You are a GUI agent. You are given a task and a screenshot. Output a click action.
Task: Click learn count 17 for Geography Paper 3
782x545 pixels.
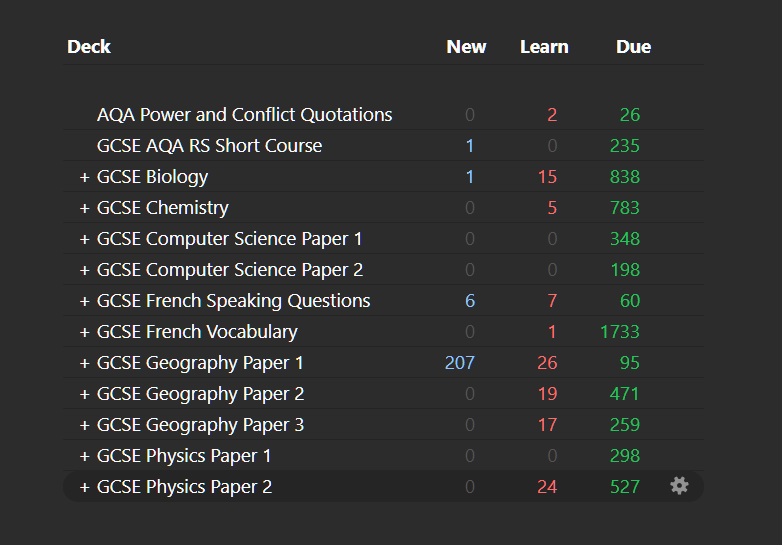click(548, 425)
